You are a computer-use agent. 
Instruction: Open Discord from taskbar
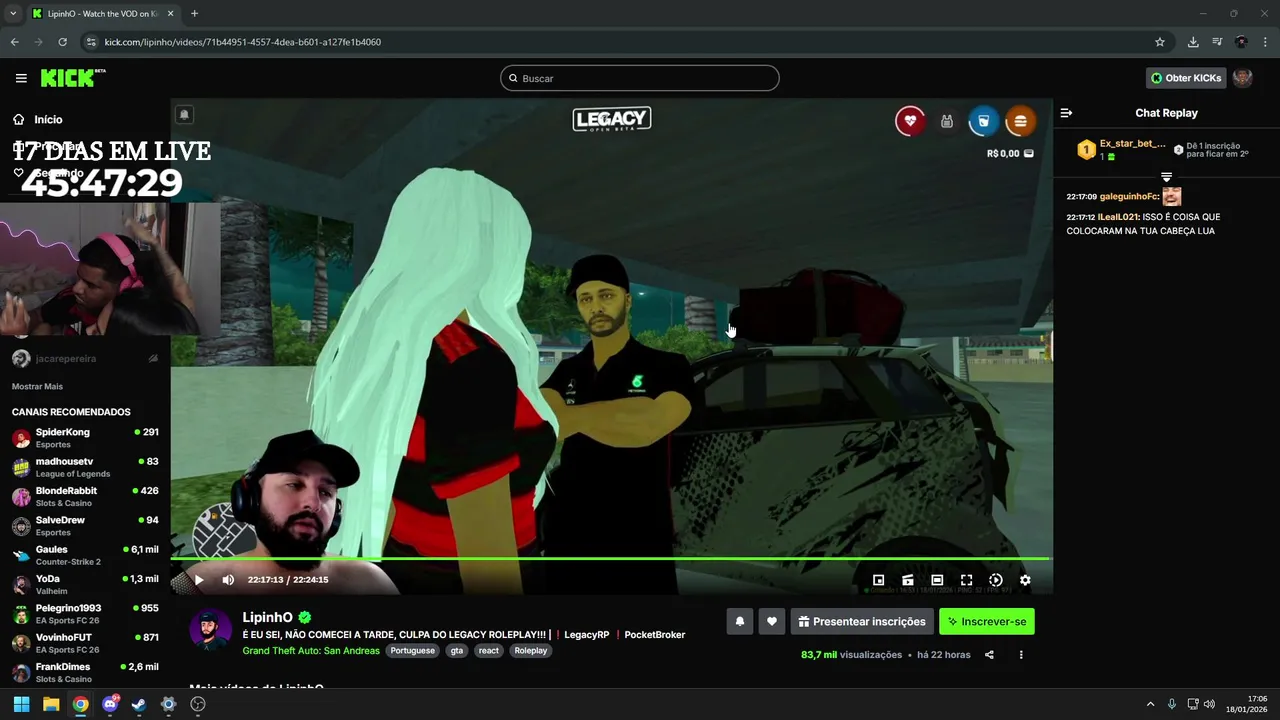(x=110, y=704)
